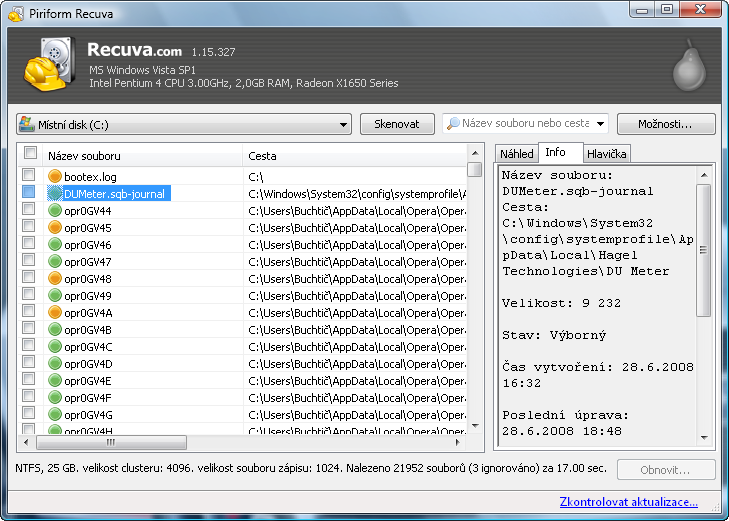Click the Recuva title bar app icon
Viewport: 729px width, 521px height.
coord(15,13)
